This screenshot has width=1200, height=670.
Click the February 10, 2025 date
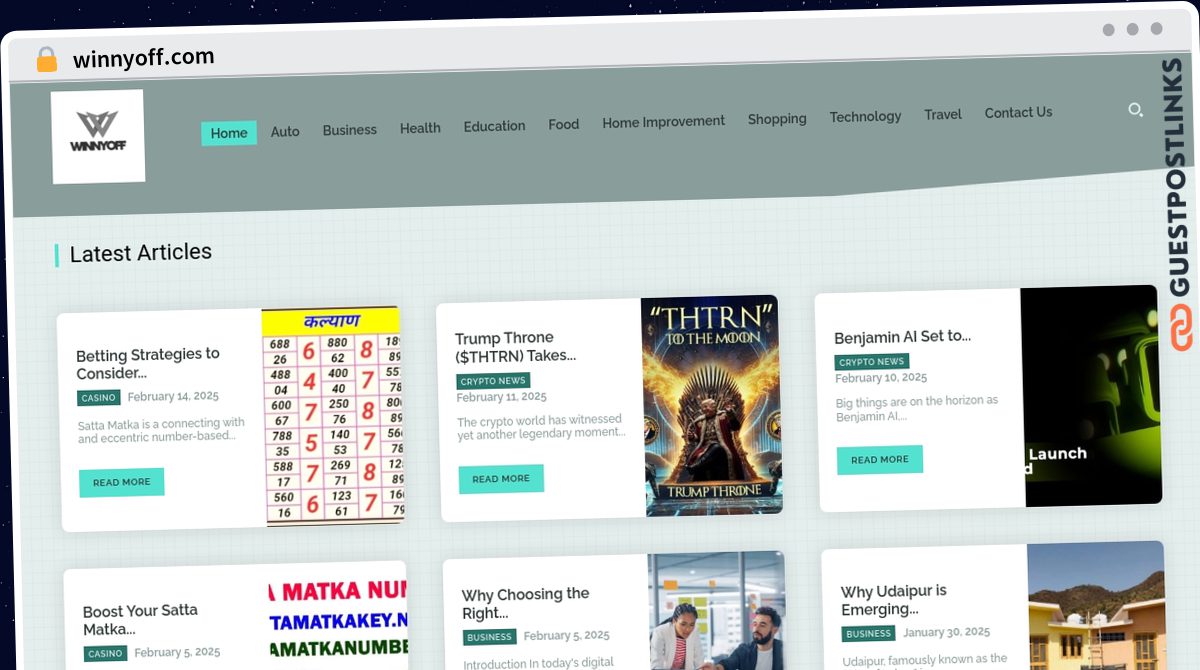(881, 378)
